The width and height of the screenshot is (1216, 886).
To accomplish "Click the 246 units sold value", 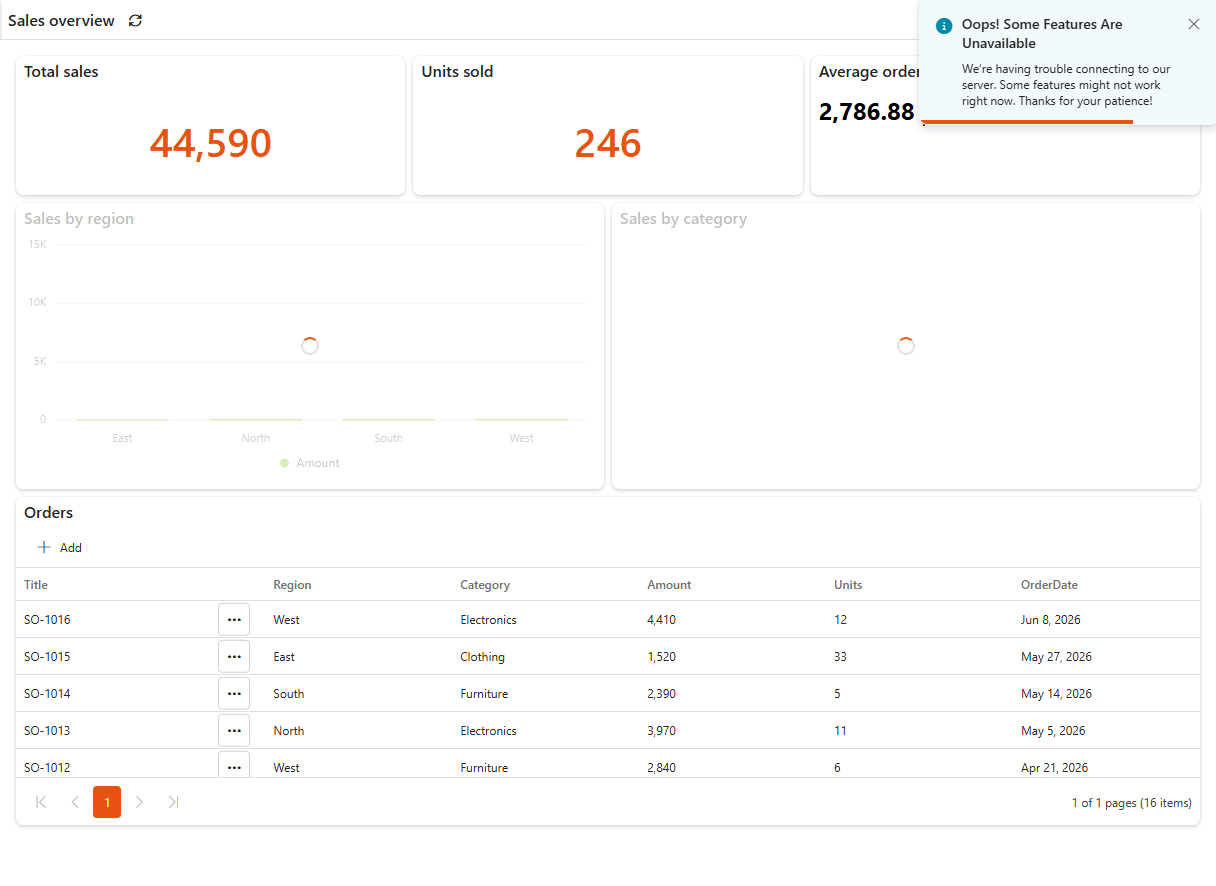I will 608,144.
